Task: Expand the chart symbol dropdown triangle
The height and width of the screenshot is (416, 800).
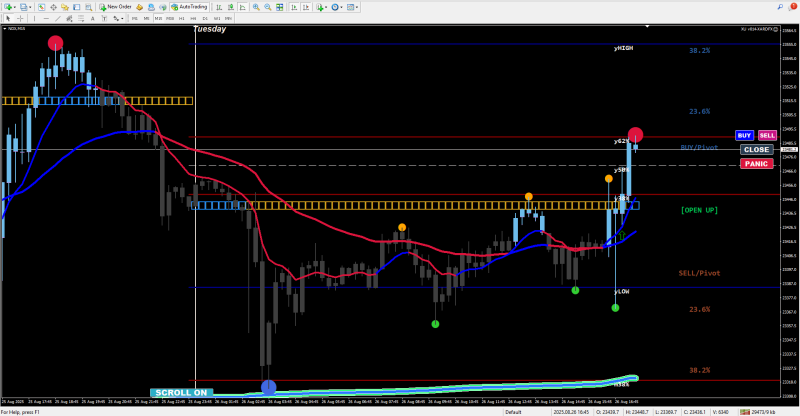Action: pyautogui.click(x=5, y=29)
